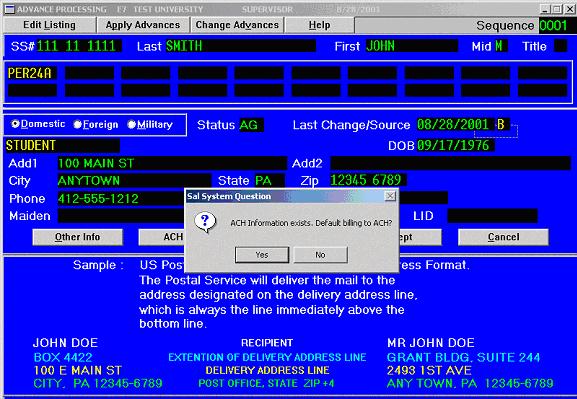The image size is (577, 399).
Task: Click the 'POST OFFICE, STATE ZIP +4' text
Action: click(x=266, y=384)
